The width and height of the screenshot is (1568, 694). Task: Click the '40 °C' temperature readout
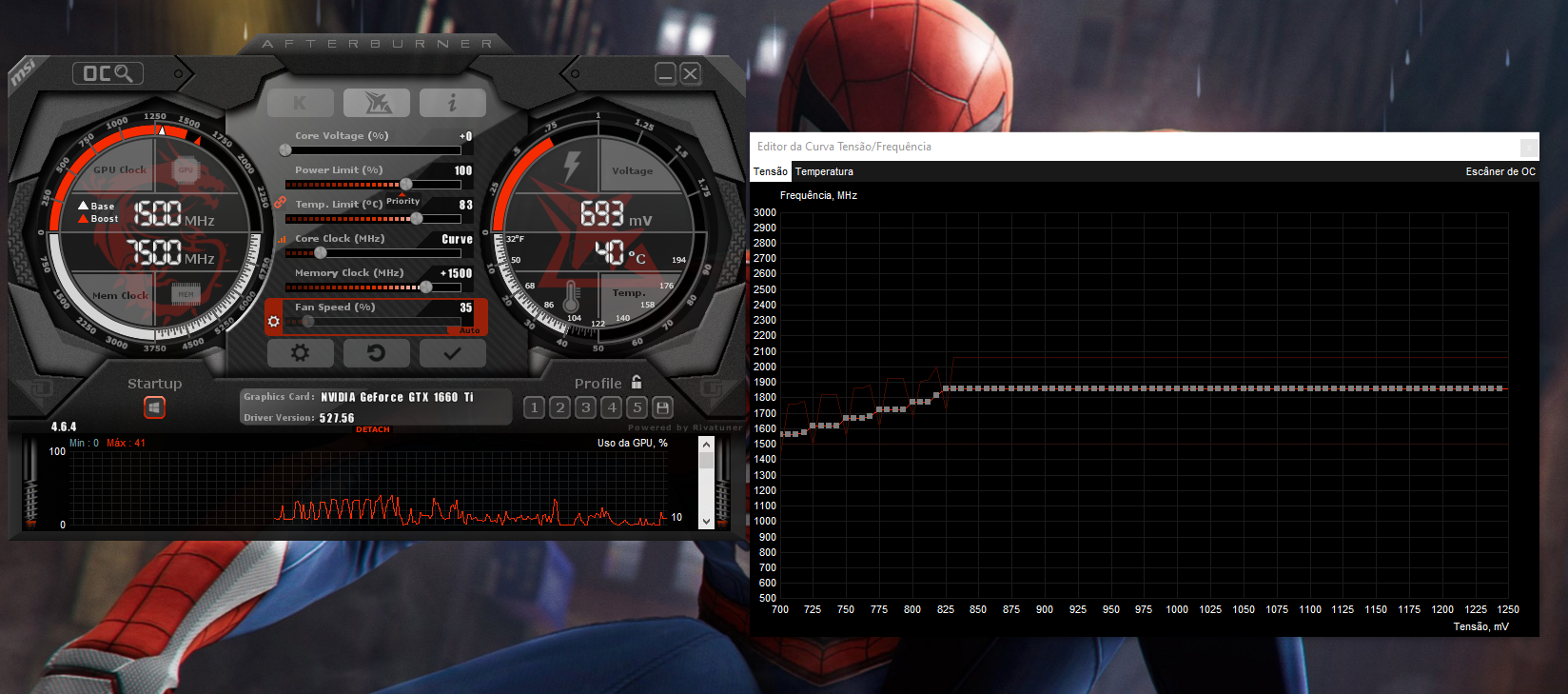click(x=620, y=252)
